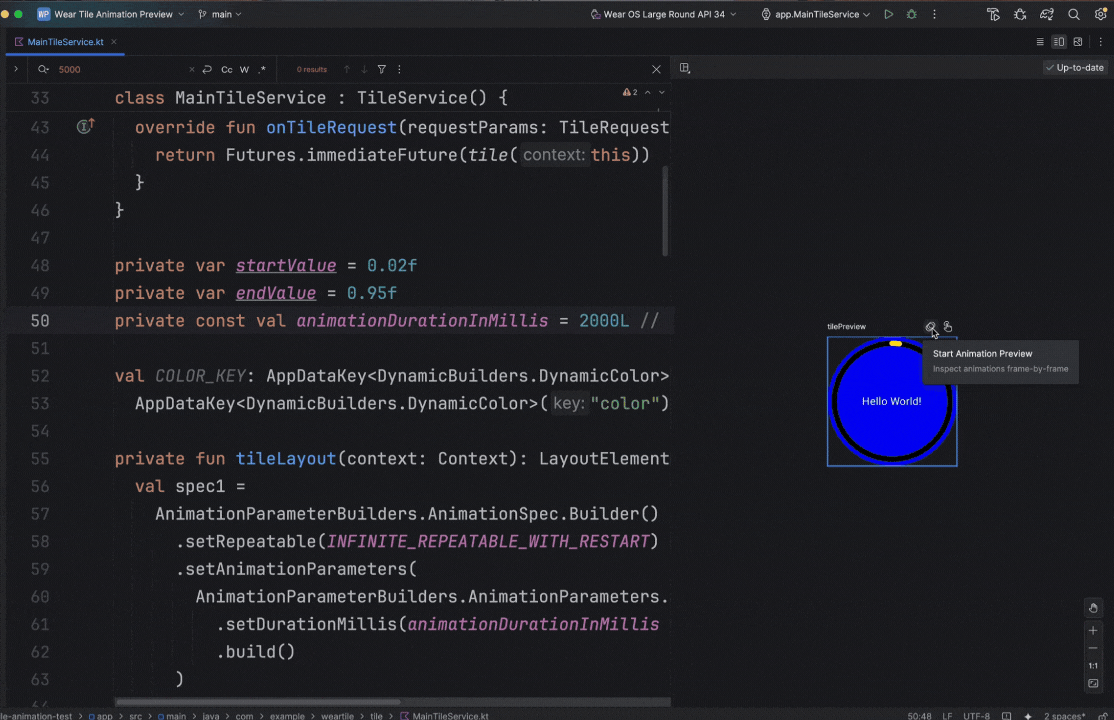
Task: Switch editor to Code-only view
Action: point(1040,42)
